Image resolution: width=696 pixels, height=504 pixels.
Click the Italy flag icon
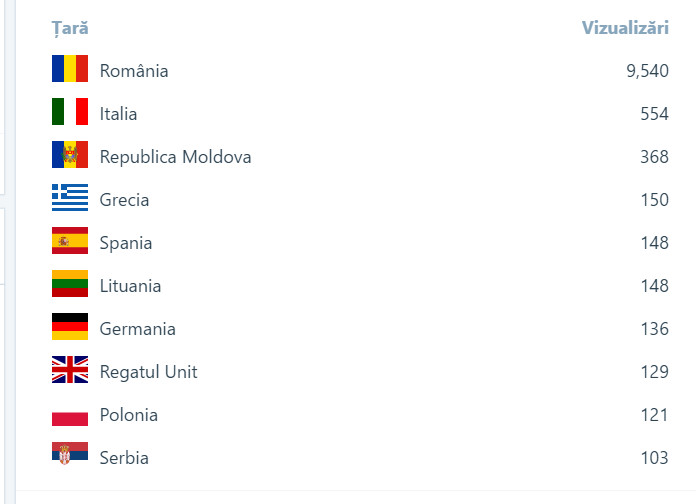coord(70,113)
